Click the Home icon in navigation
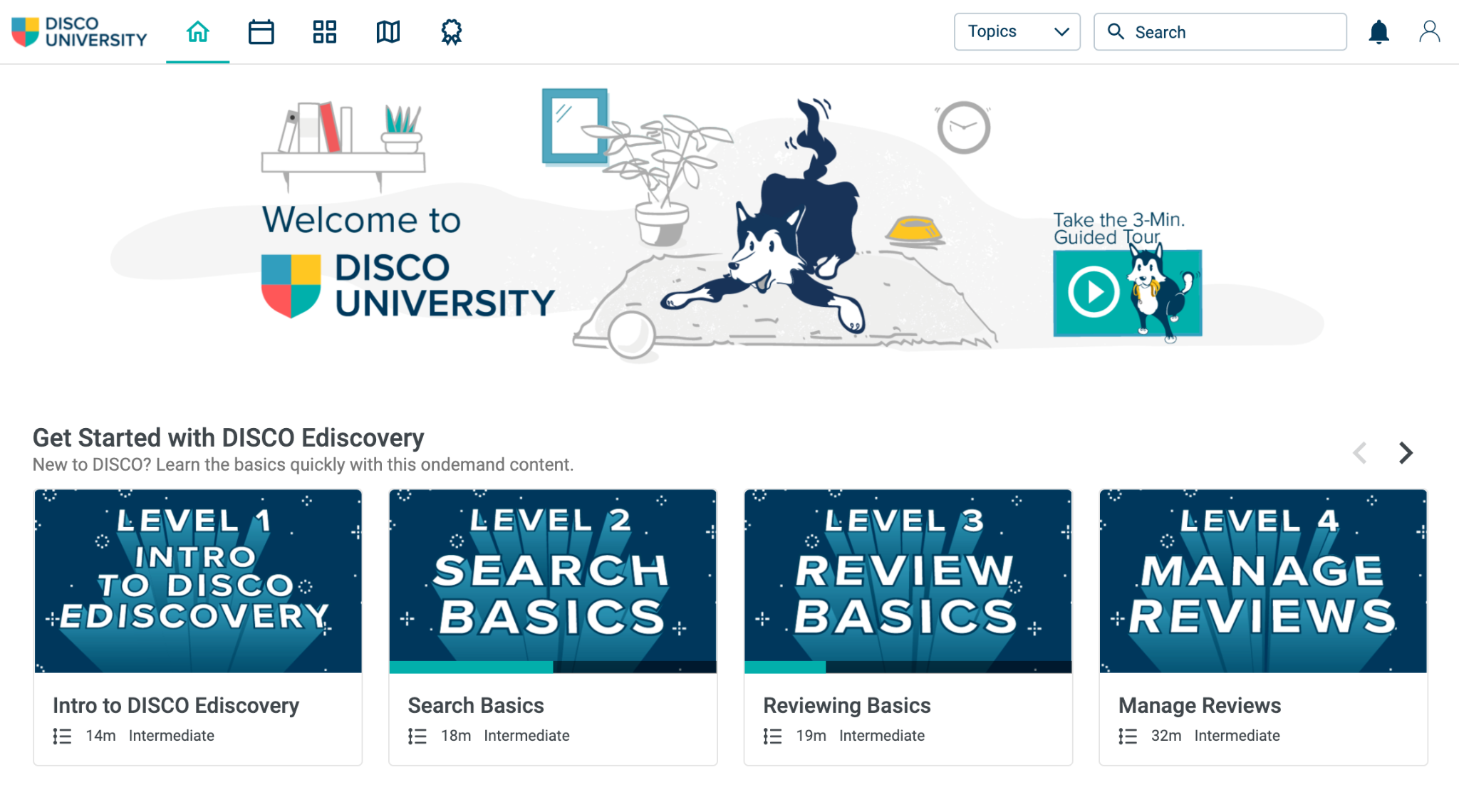The height and width of the screenshot is (812, 1459). 197,32
